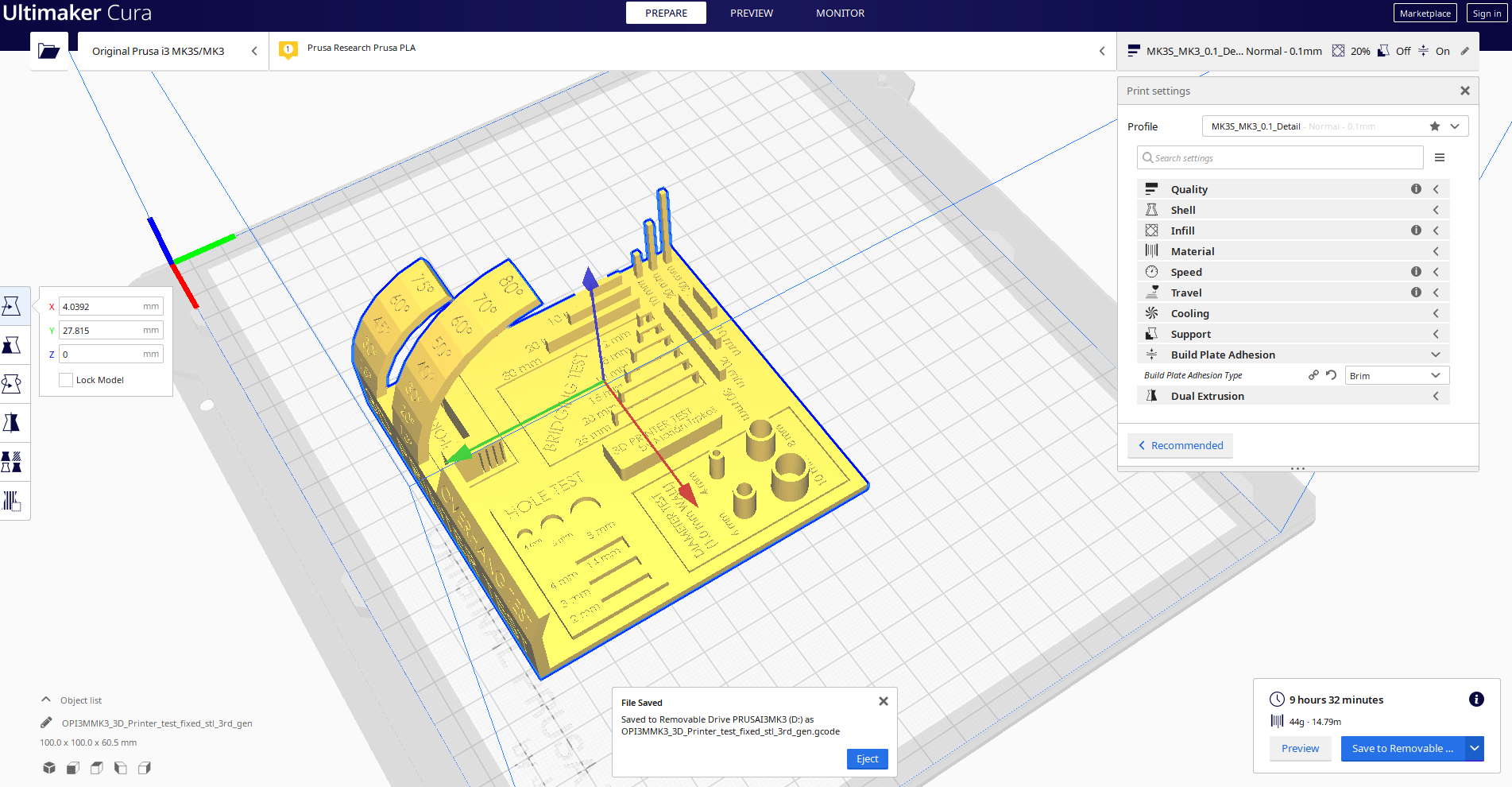Viewport: 1512px width, 787px height.
Task: Expand the Quality settings category
Action: coord(1294,189)
